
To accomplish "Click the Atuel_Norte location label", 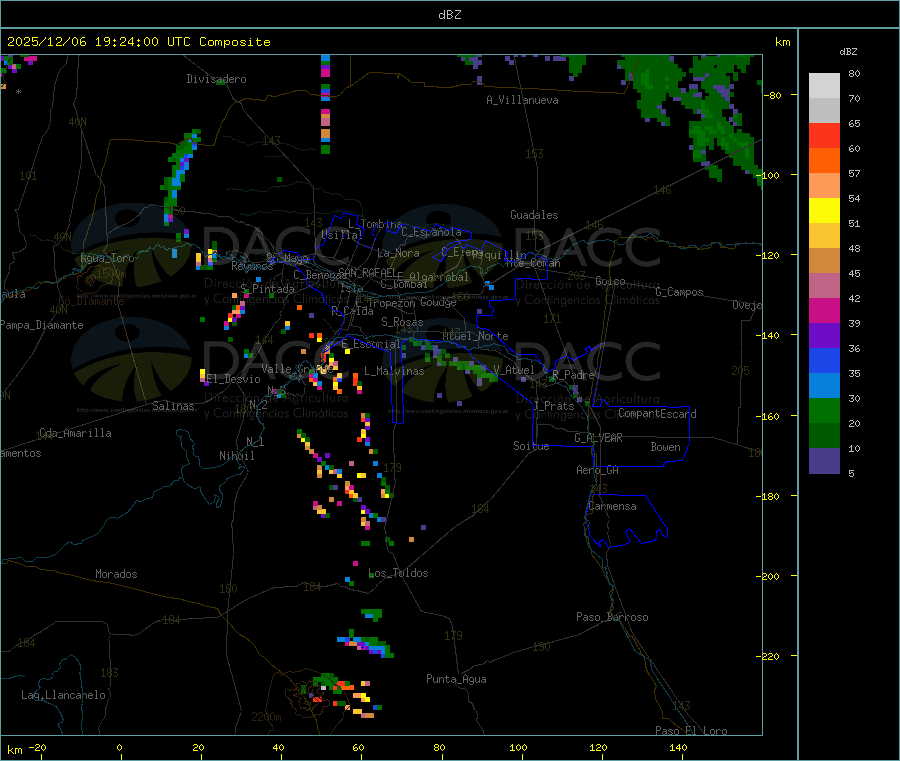I will [x=475, y=336].
